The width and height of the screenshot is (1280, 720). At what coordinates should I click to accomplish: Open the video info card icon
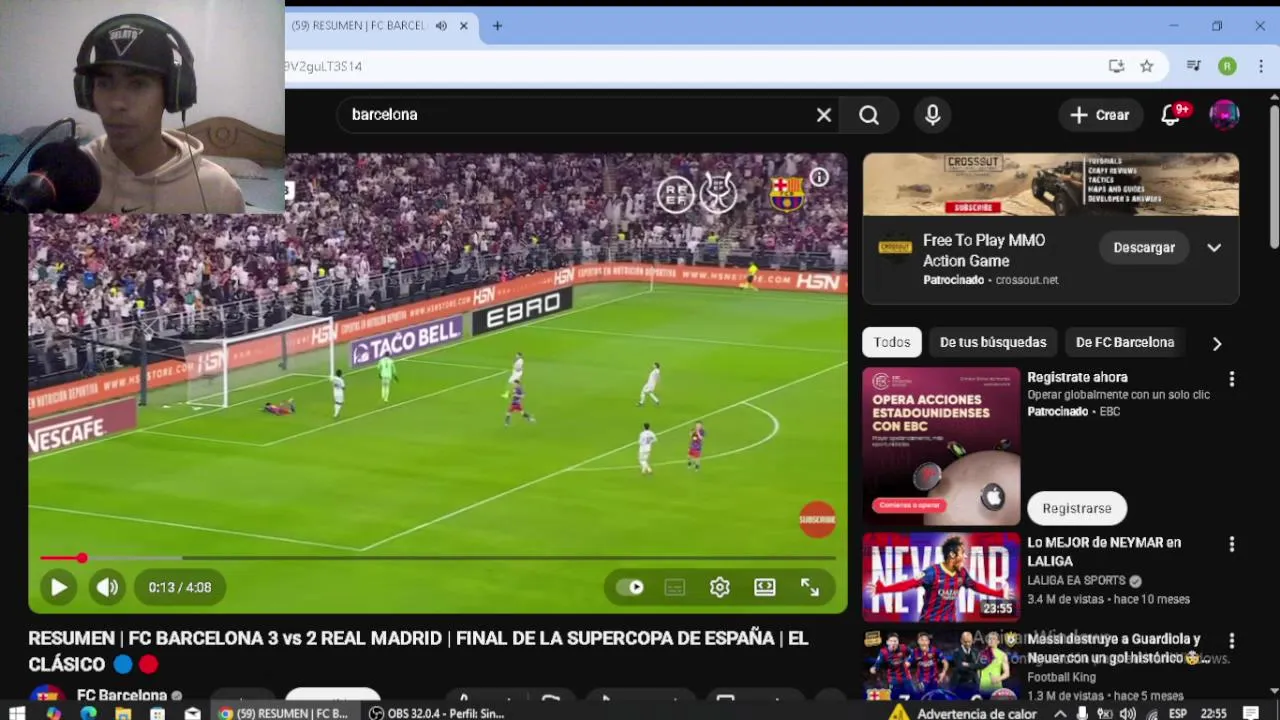819,177
